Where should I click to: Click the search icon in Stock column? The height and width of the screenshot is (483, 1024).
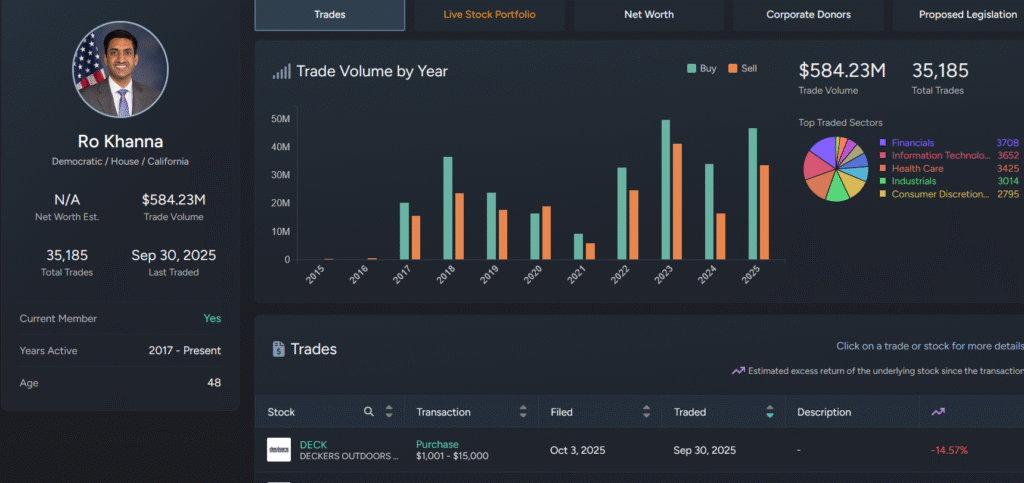point(369,412)
